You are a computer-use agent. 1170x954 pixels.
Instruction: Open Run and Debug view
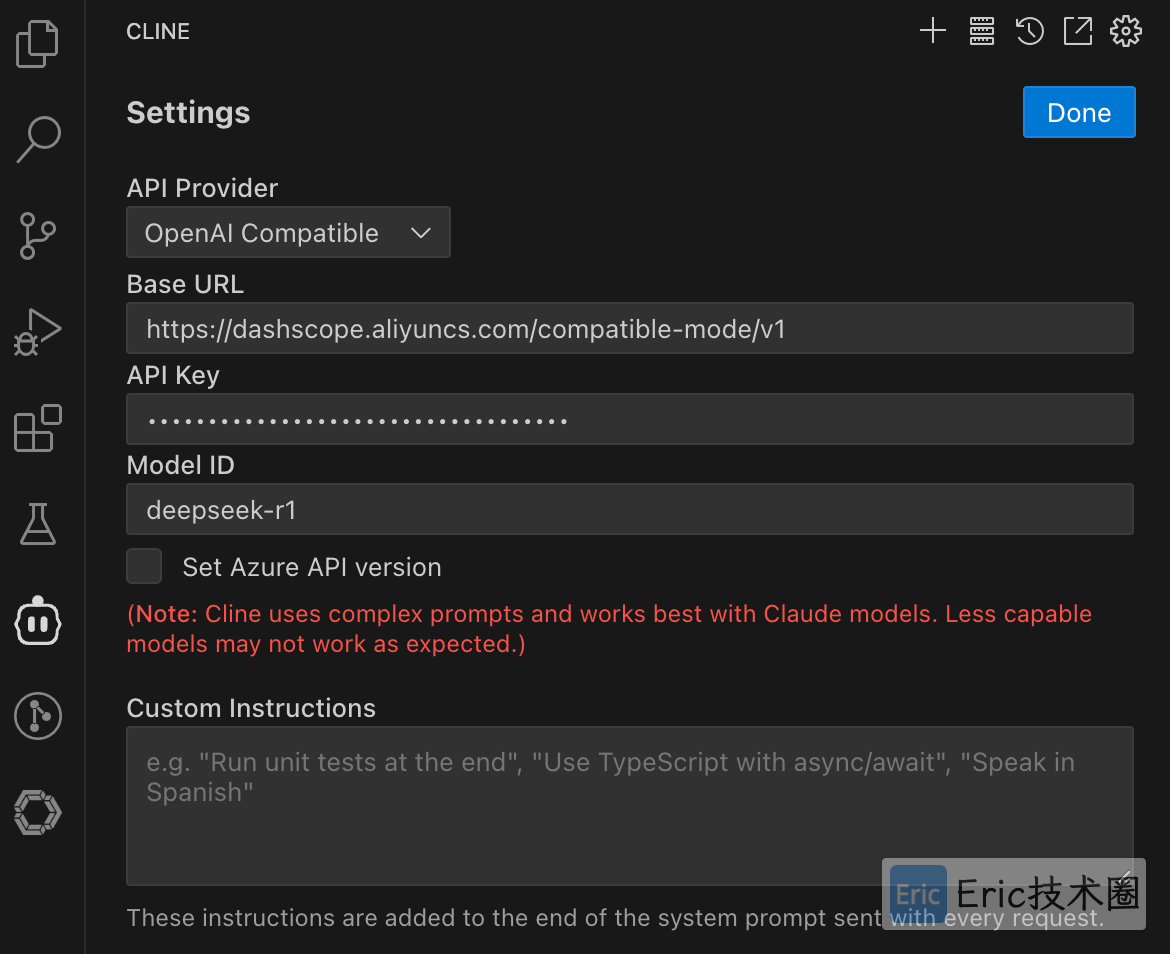click(37, 332)
